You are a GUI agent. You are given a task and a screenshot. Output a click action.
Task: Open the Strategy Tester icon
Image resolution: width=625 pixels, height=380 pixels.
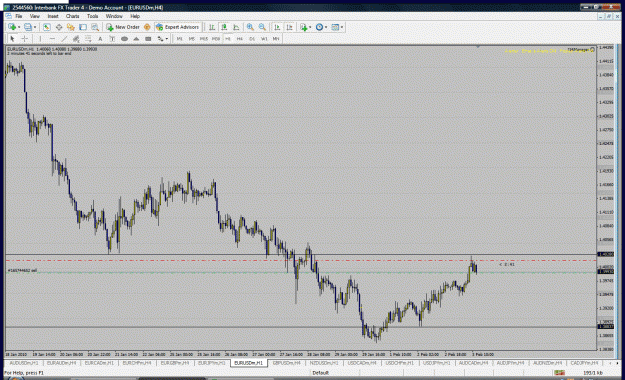click(95, 27)
